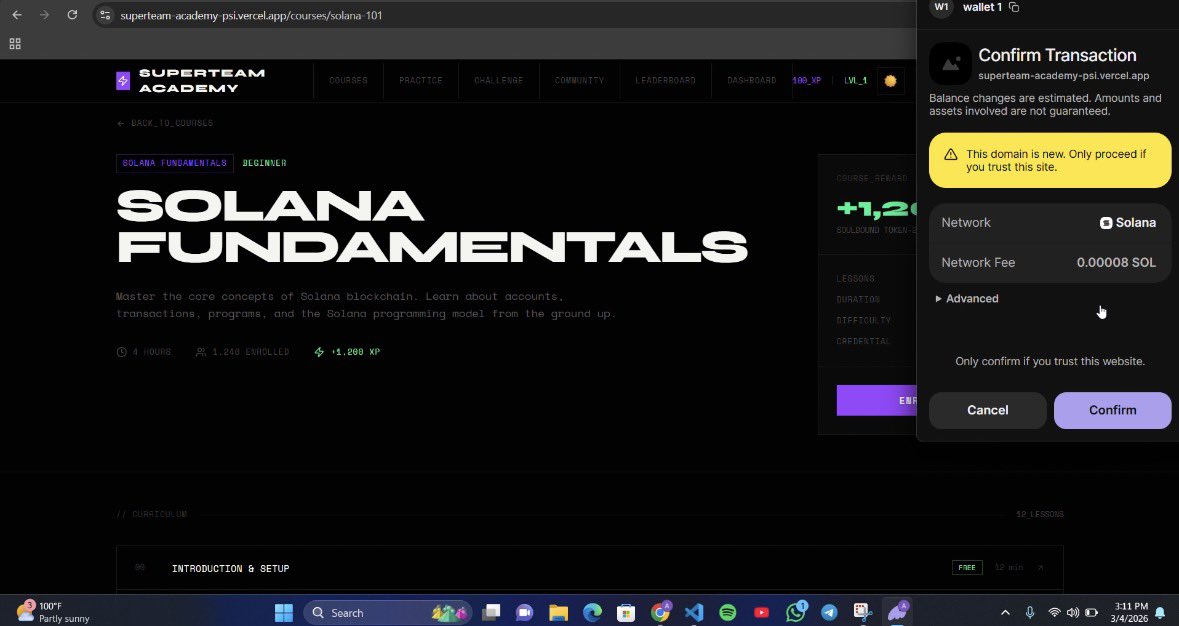Open the Introduction & Setup lesson row
Image resolution: width=1179 pixels, height=626 pixels.
click(x=590, y=568)
